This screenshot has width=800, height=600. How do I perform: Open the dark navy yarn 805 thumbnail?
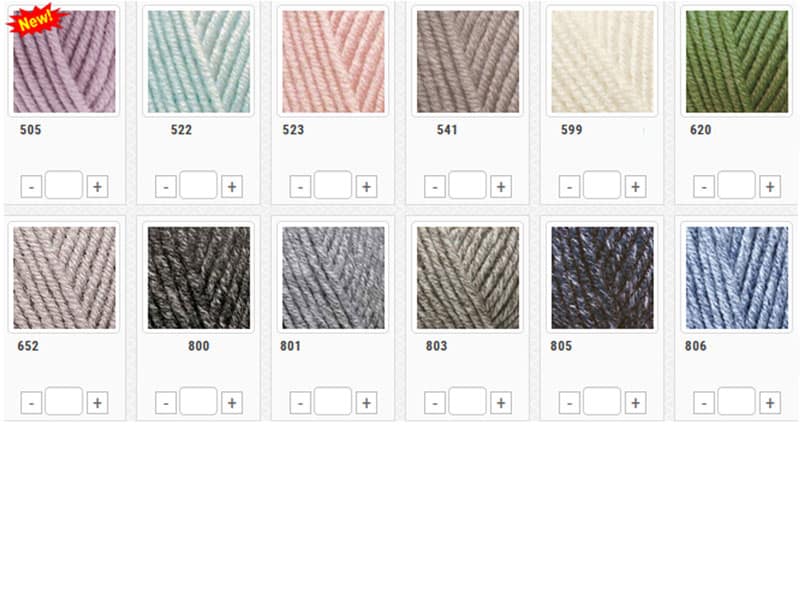602,278
